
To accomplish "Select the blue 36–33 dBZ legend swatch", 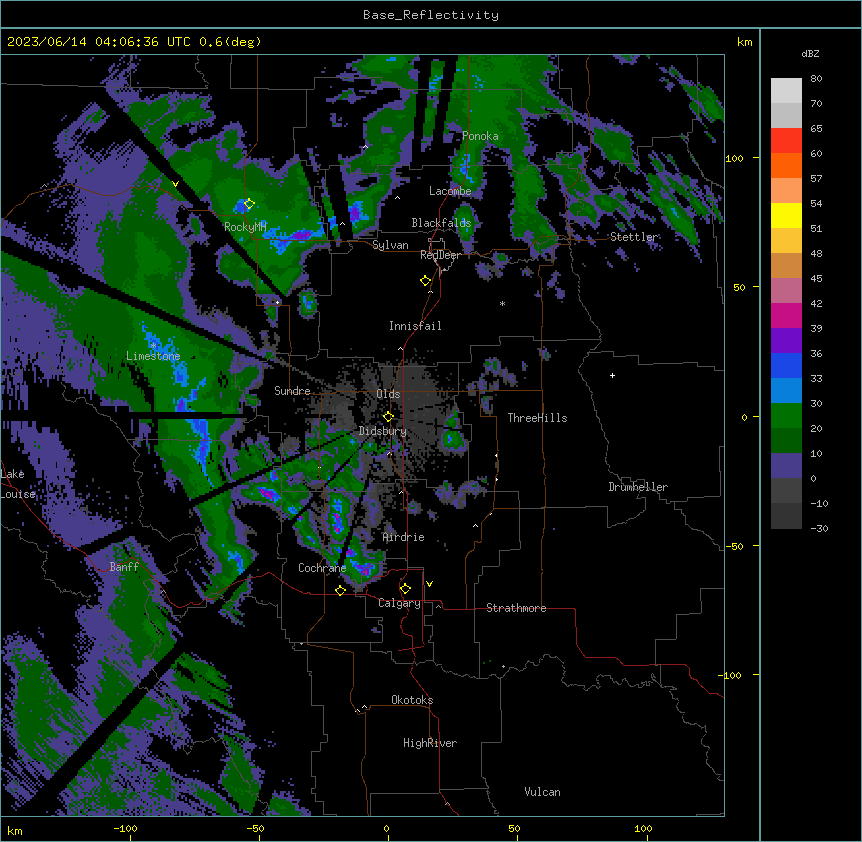I will (x=786, y=365).
